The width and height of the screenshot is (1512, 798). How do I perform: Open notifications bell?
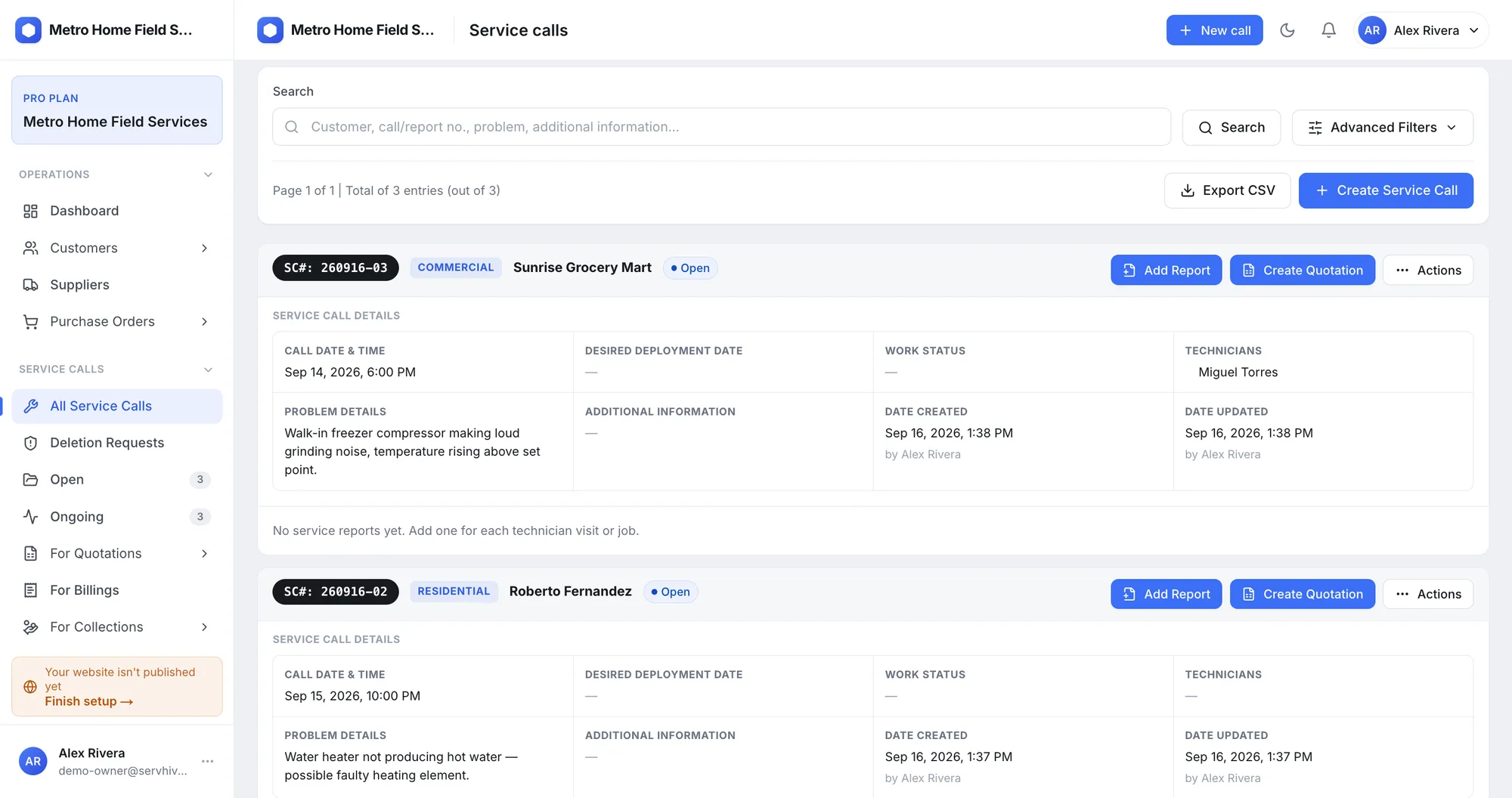tap(1328, 30)
